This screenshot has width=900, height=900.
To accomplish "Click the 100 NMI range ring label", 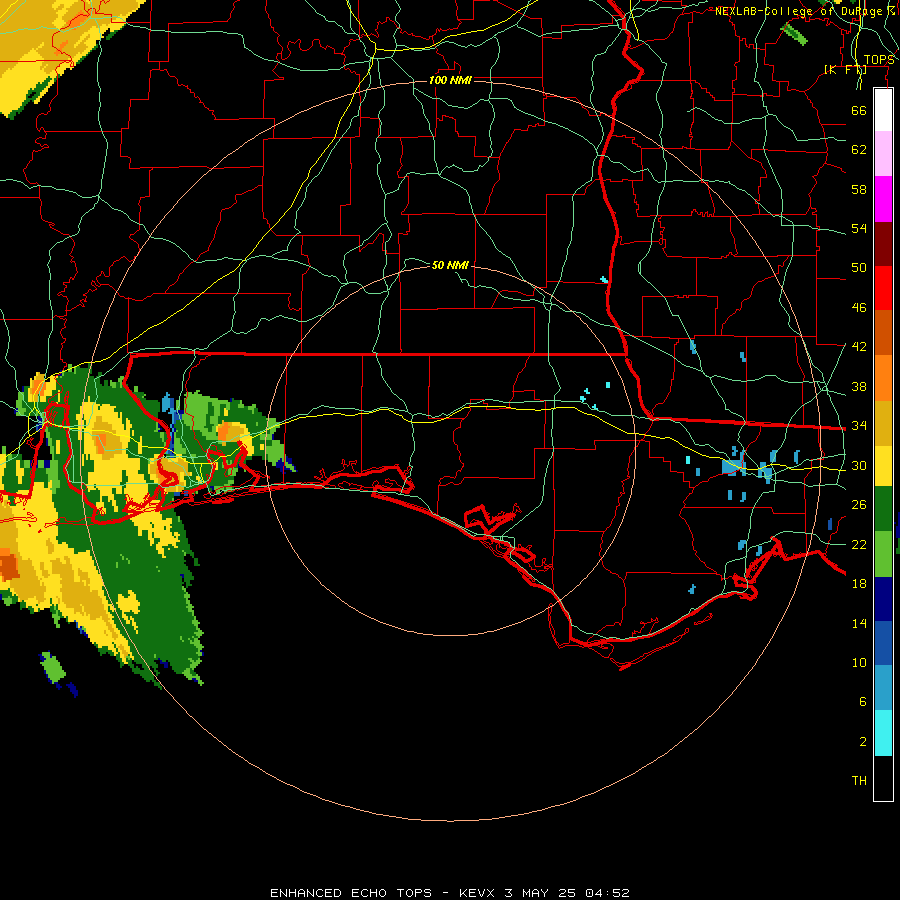I will pos(450,80).
